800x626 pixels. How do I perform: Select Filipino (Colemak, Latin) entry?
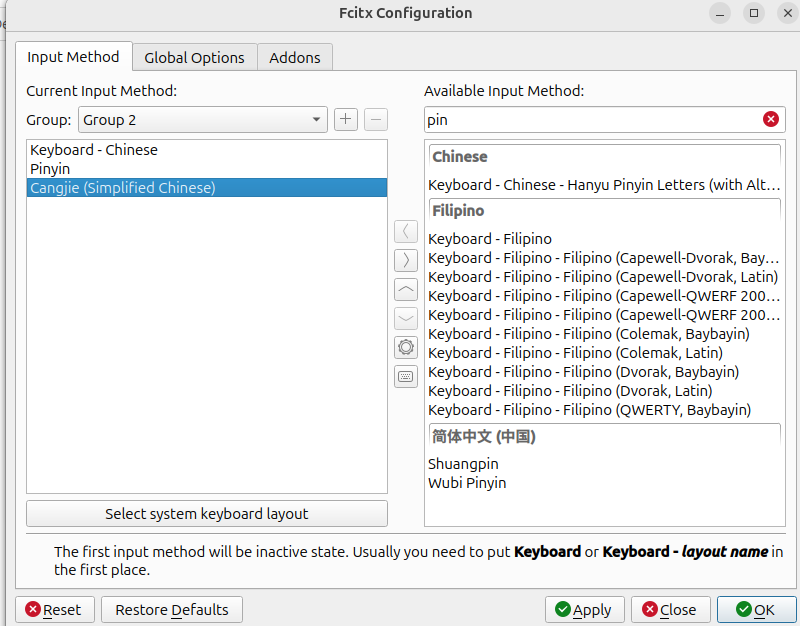pos(605,353)
